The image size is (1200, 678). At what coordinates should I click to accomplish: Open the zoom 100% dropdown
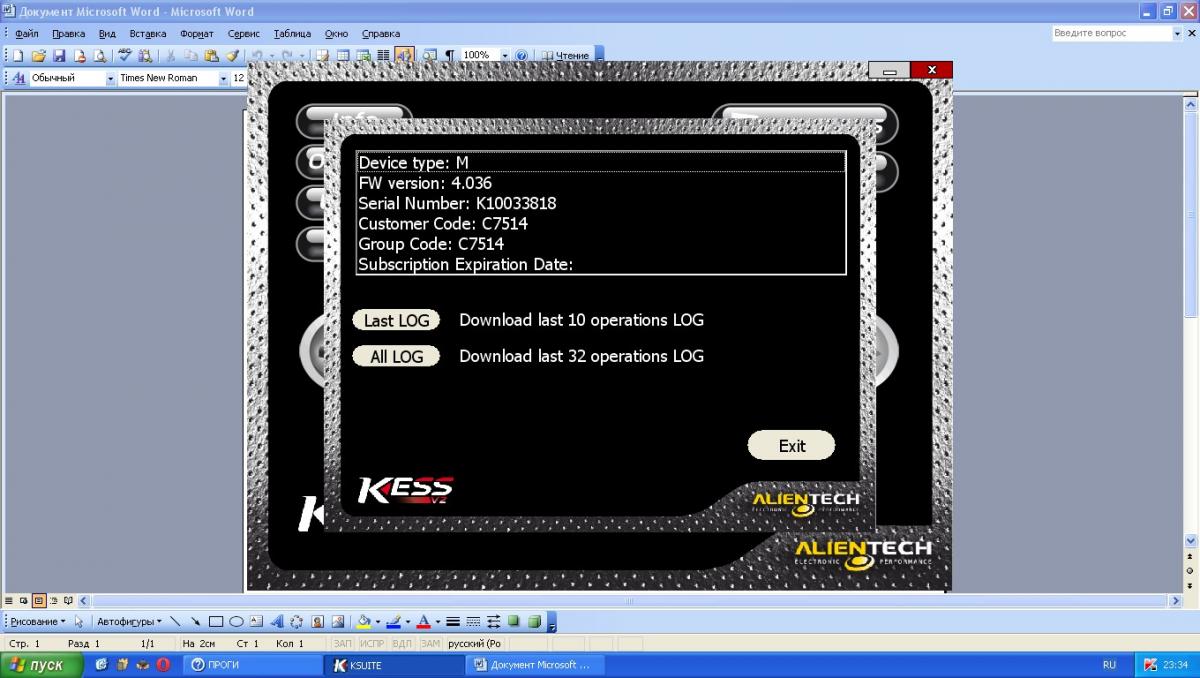coord(504,55)
